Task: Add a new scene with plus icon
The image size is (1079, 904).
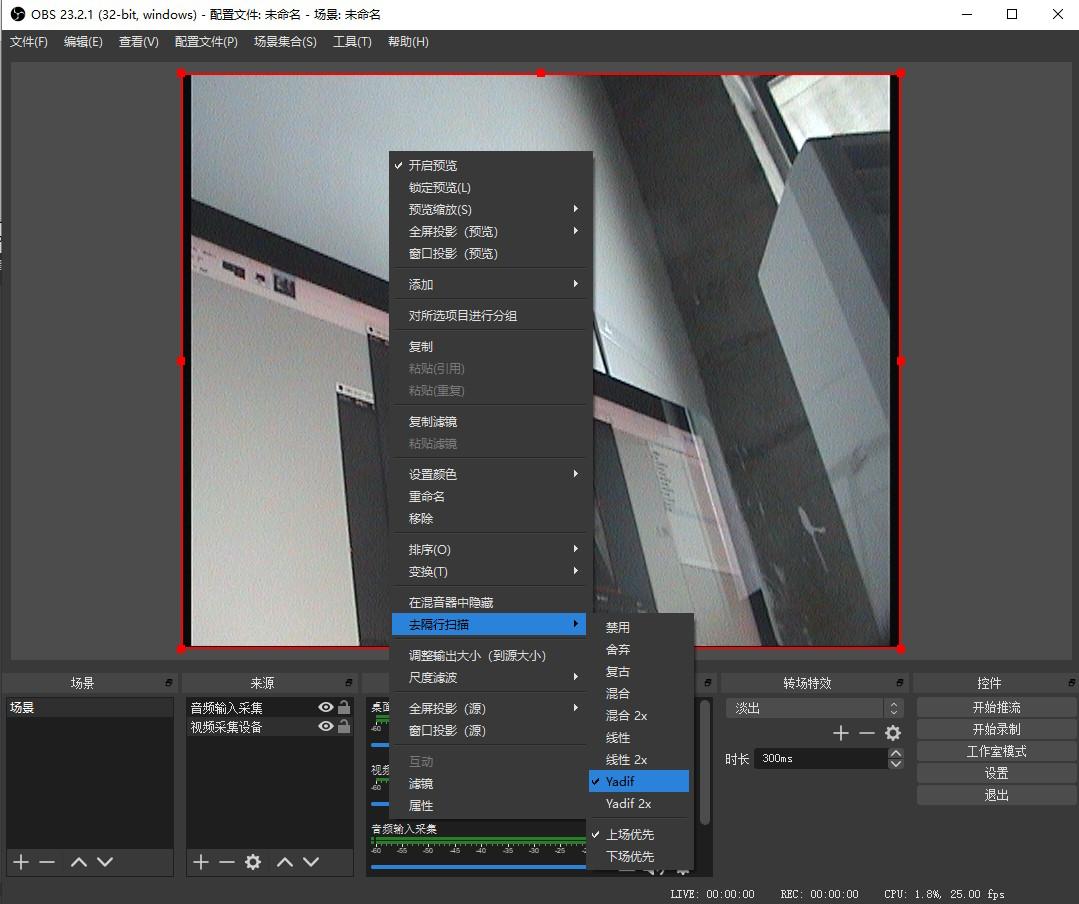Action: pos(21,862)
